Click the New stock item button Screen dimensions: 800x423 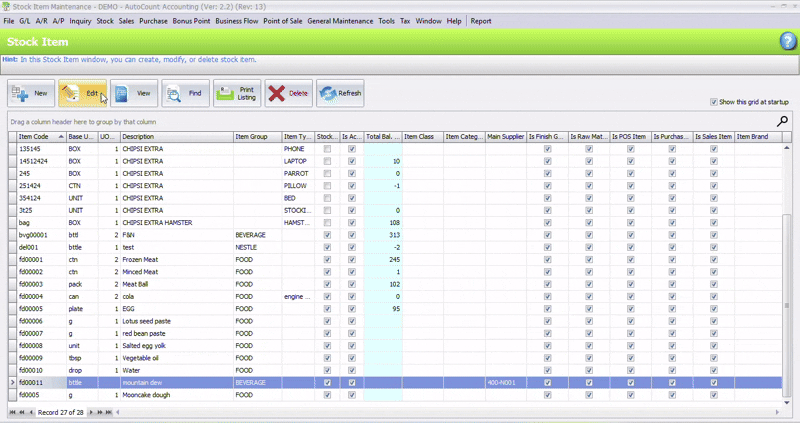point(31,93)
